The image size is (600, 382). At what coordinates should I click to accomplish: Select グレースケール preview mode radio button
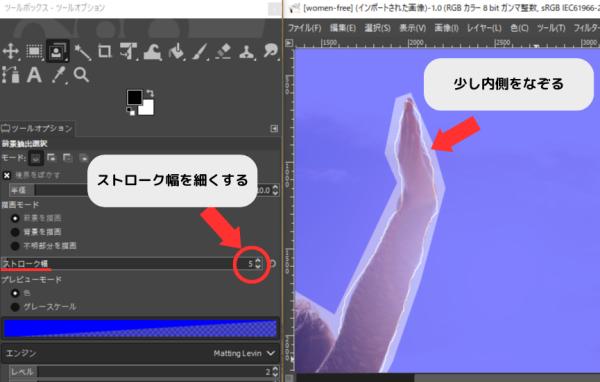15,307
